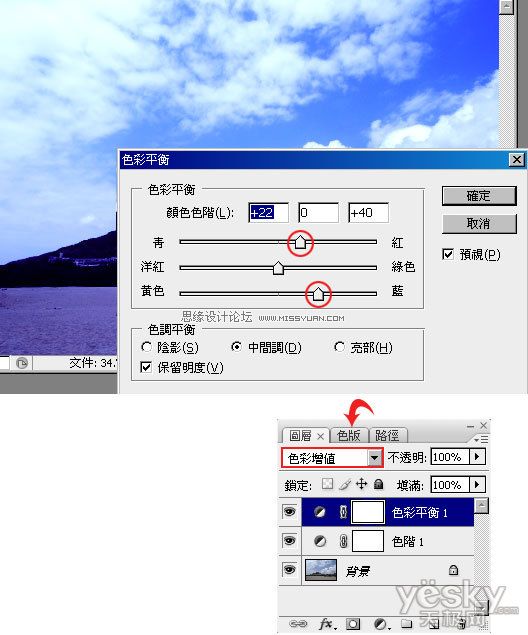528x635 pixels.
Task: Minimize the Layers panel with the dash icon
Action: point(470,426)
